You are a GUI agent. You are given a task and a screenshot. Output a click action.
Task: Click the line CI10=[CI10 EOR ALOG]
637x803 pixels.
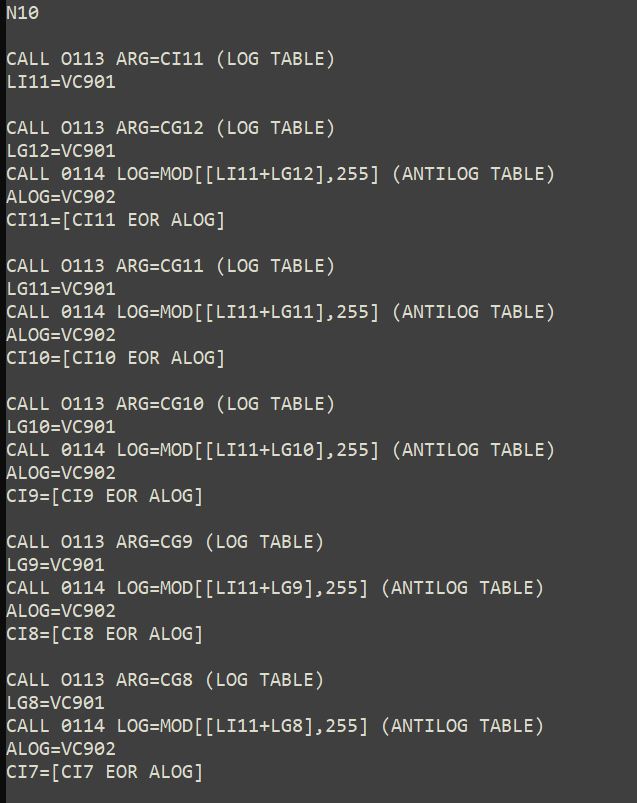115,358
